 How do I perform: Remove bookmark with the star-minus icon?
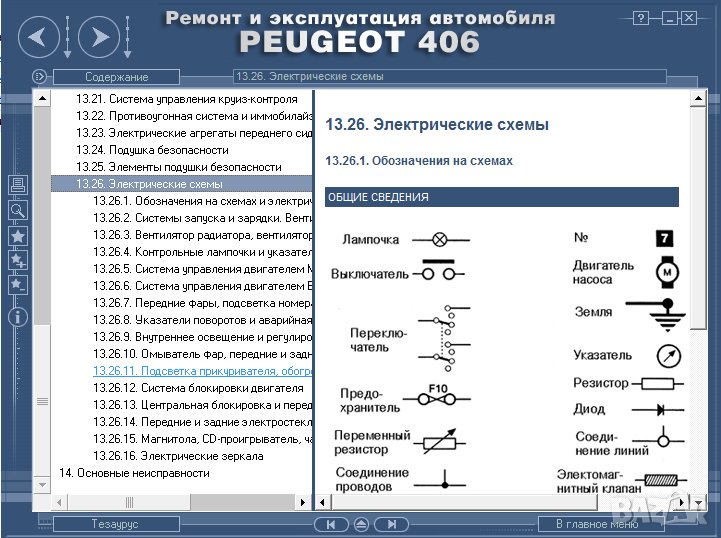(x=17, y=285)
